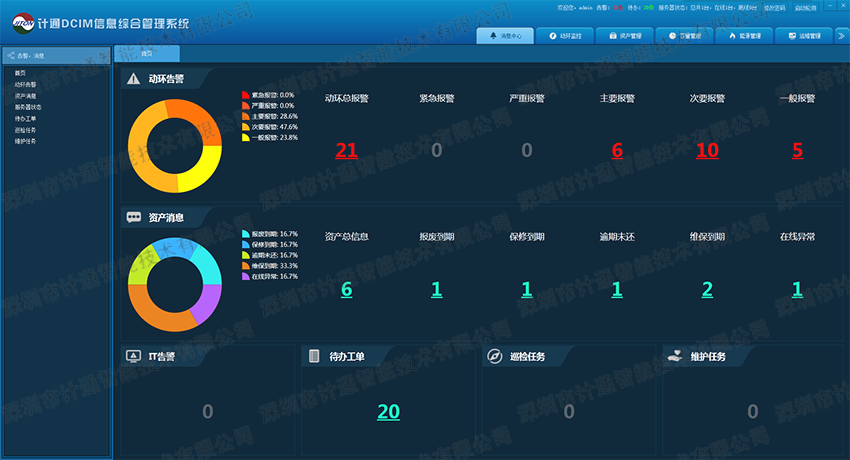Click the 待办工单 document icon
Viewport: 850px width, 460px height.
point(314,356)
